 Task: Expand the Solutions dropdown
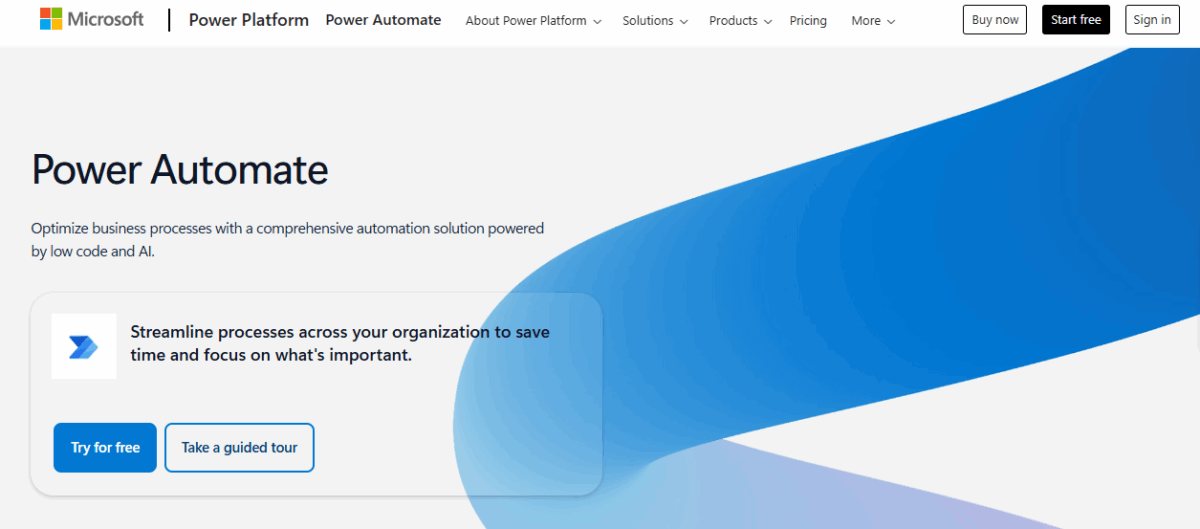click(x=655, y=21)
